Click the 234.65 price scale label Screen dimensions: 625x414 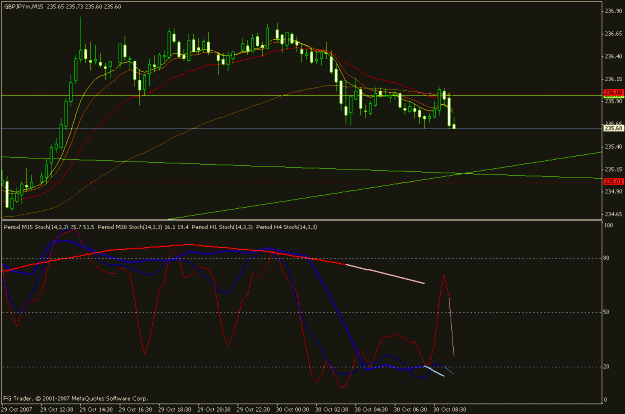(x=614, y=214)
